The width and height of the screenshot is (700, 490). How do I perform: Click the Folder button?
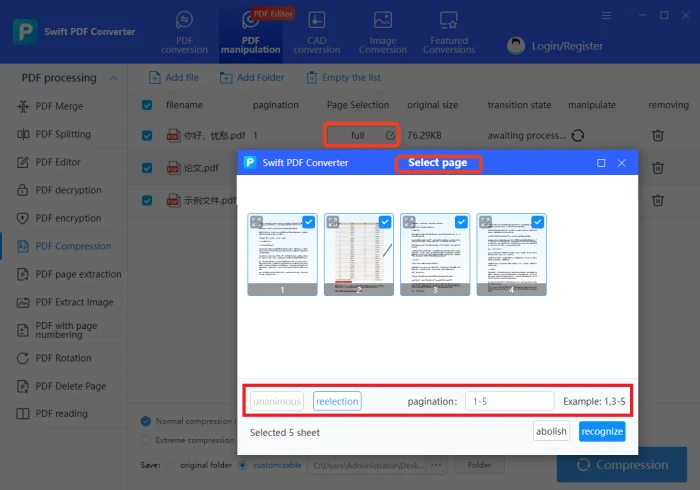[x=479, y=465]
